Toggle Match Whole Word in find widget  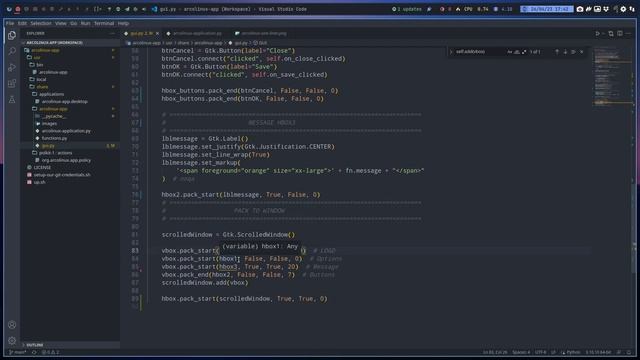click(517, 52)
